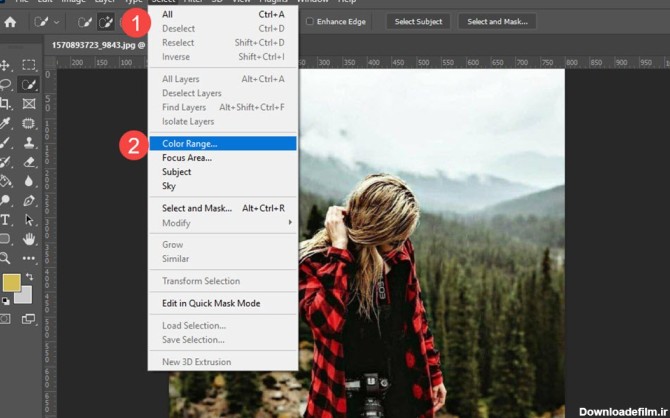Switch to the 1570893723_9843.jpg document tab
Image resolution: width=670 pixels, height=418 pixels.
pos(98,45)
